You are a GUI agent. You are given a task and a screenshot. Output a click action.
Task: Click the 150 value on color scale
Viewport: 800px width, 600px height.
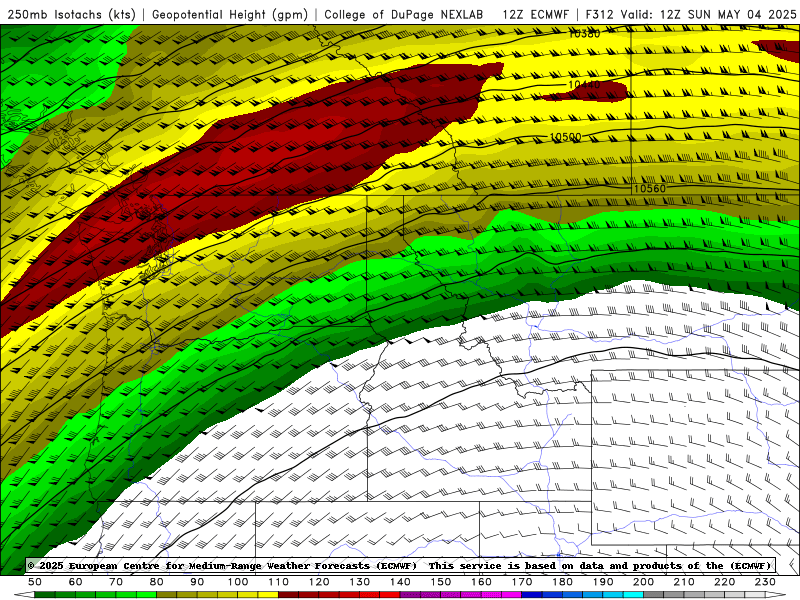(x=441, y=582)
